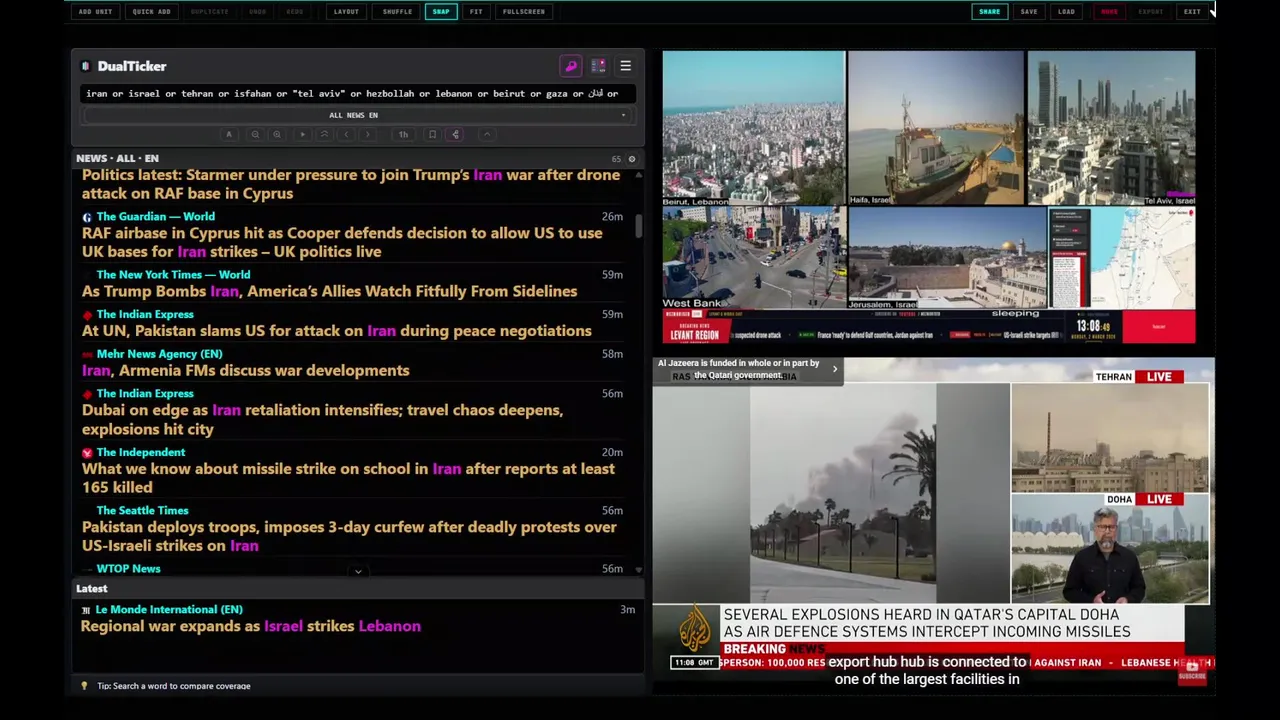Toggle the SNAP option
This screenshot has height=720, width=1280.
(x=441, y=12)
